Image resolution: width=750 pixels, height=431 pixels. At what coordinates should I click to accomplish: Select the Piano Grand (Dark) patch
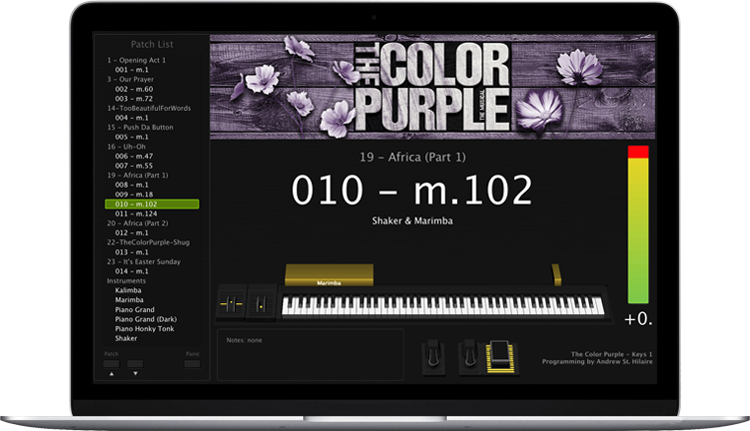point(146,319)
